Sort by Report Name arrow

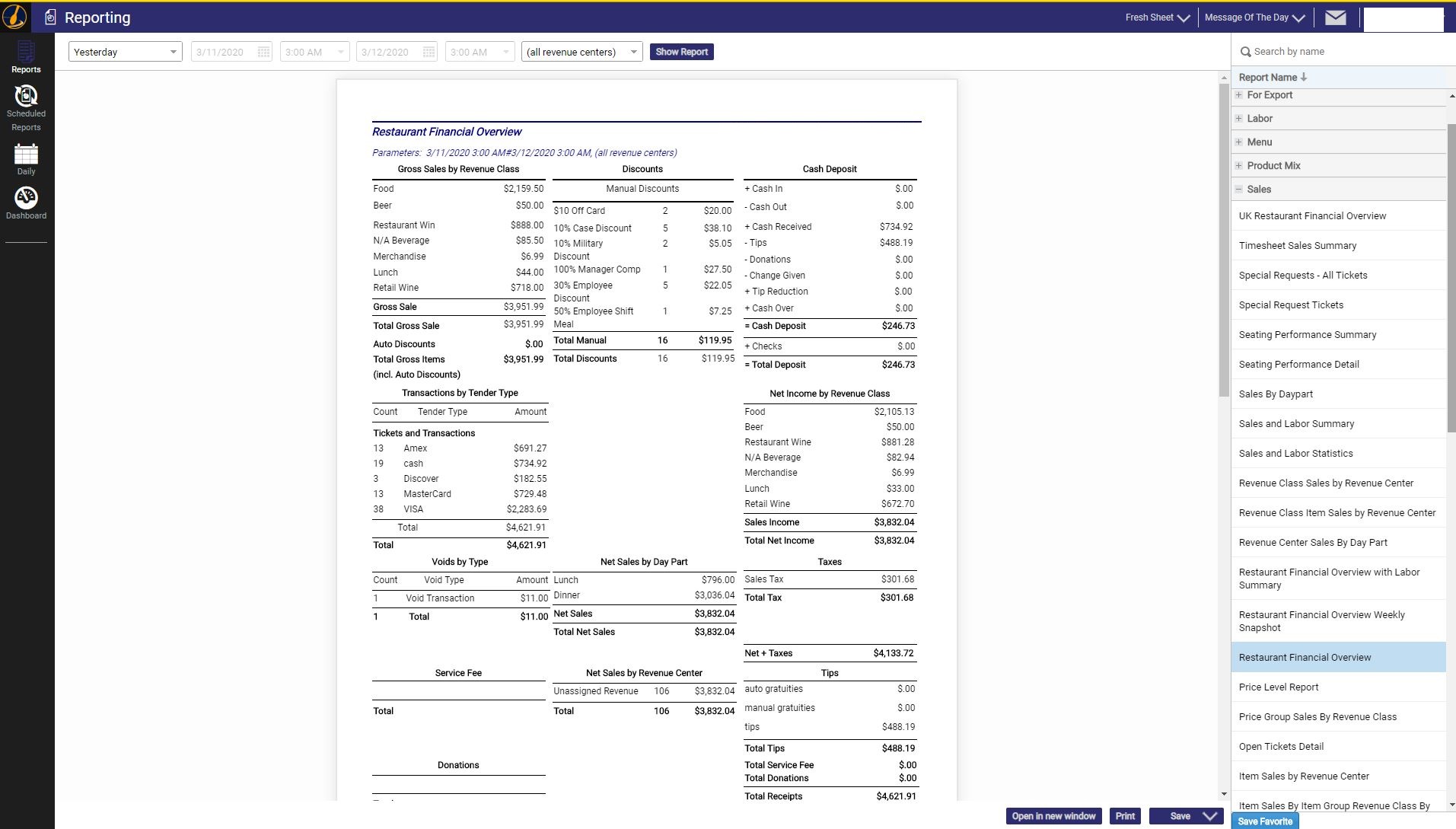(1304, 77)
